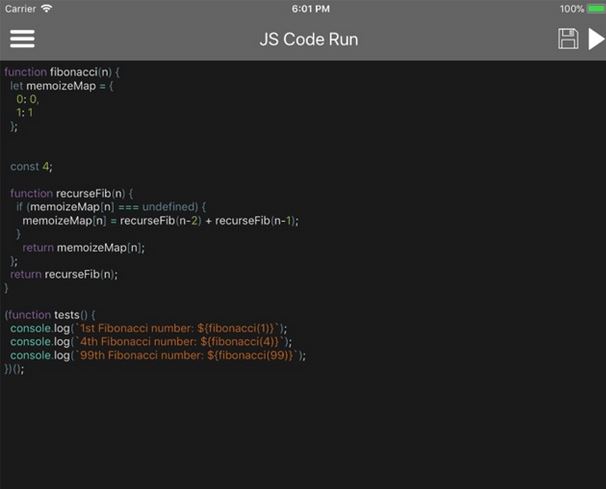Click 'recurseFib(n-1)' in the assignment line
Viewport: 606px width, 489px height.
tap(255, 221)
